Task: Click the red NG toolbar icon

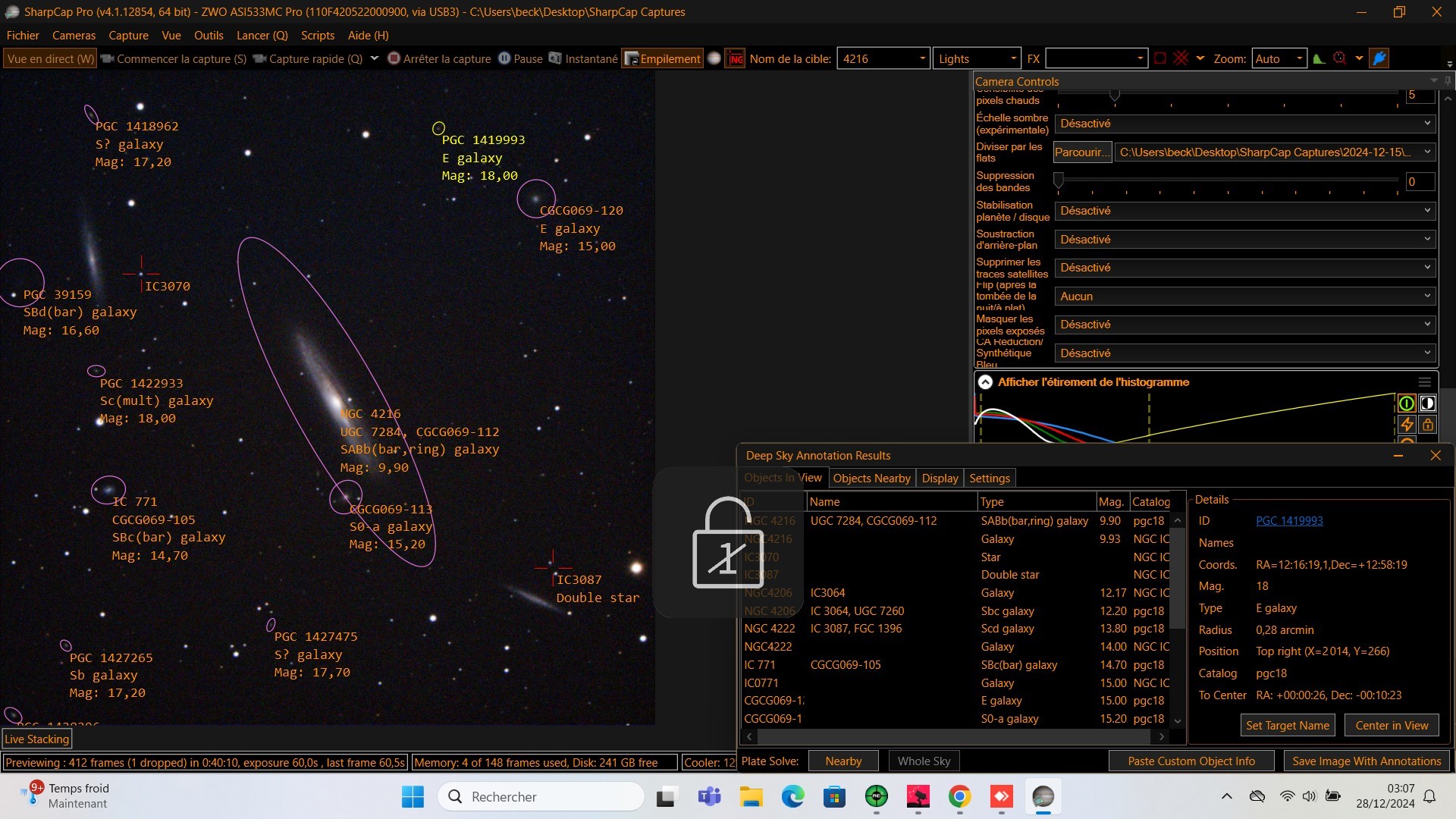Action: pyautogui.click(x=735, y=58)
